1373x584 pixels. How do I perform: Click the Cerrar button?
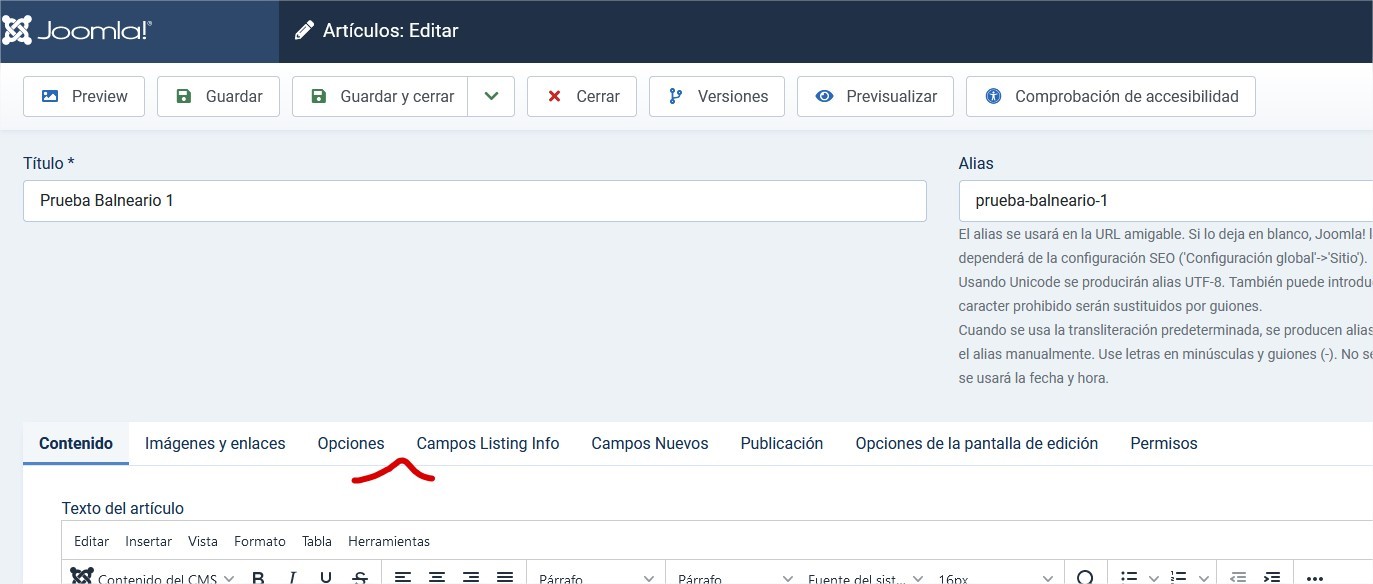(x=582, y=96)
